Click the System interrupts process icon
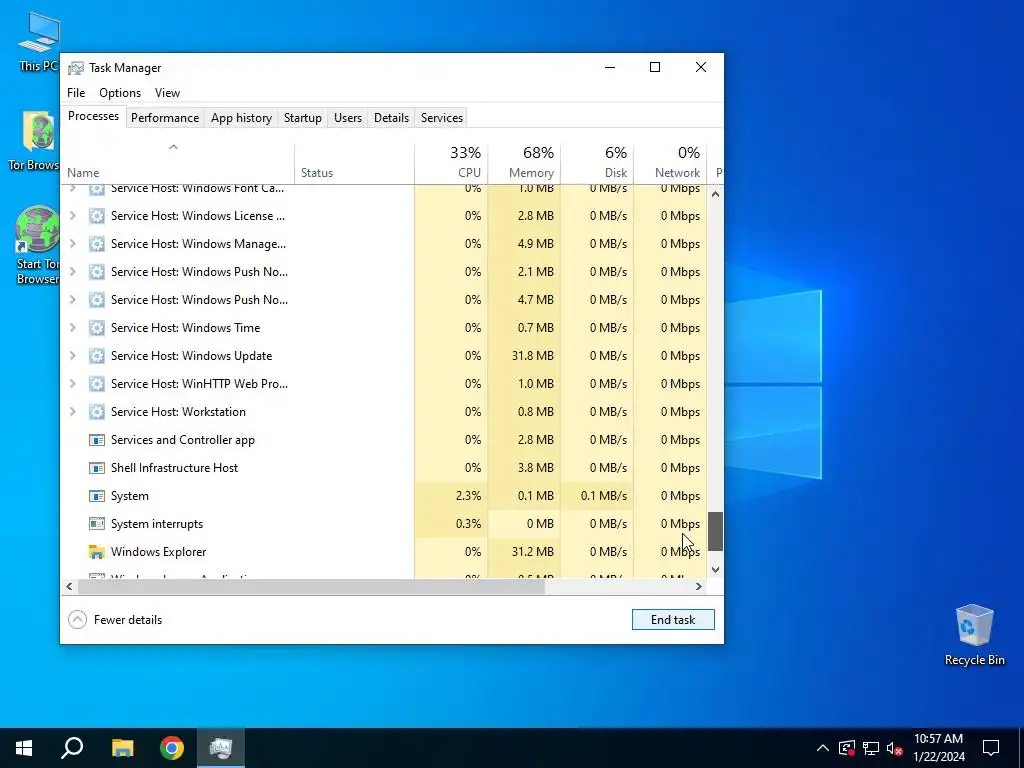Screen dimensions: 1024x768 point(97,524)
